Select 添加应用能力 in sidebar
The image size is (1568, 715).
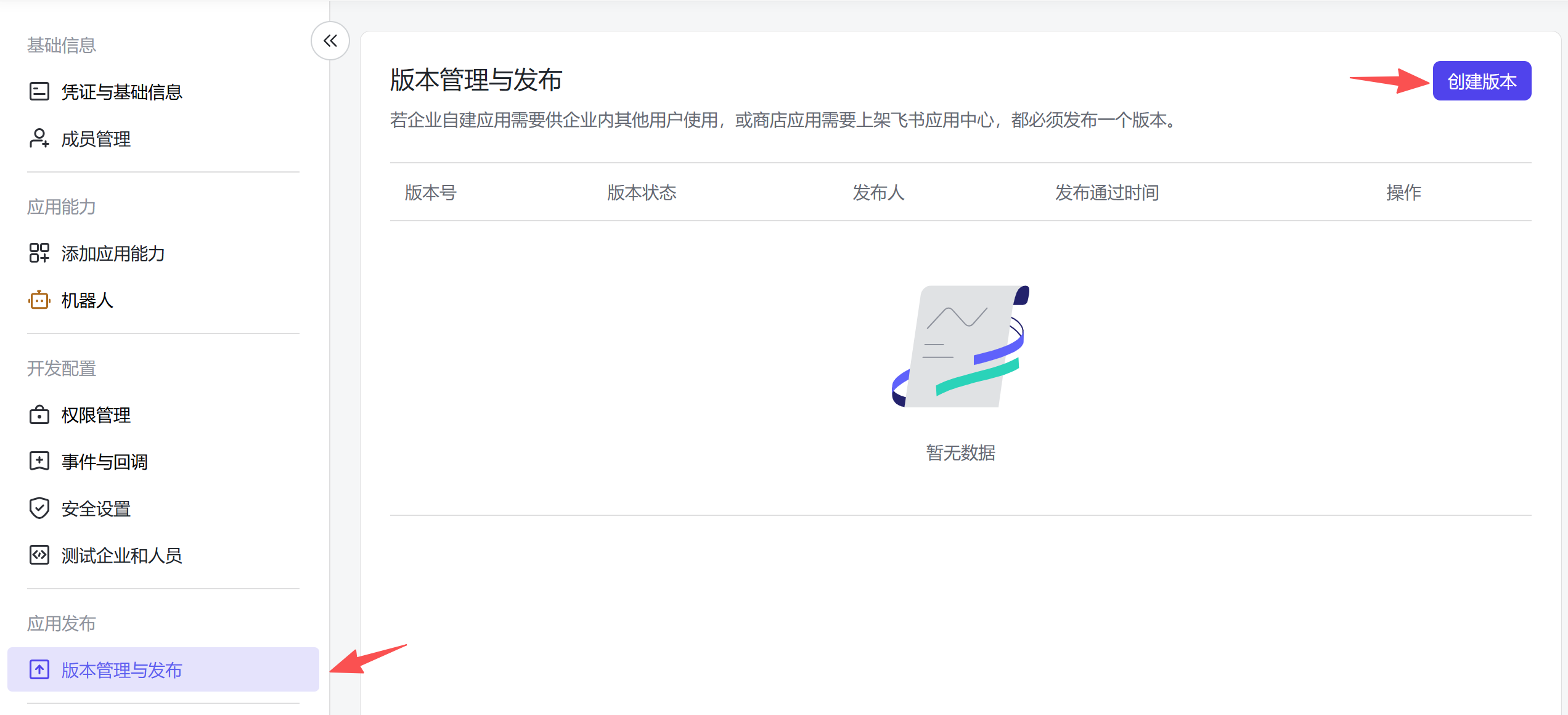click(x=113, y=253)
